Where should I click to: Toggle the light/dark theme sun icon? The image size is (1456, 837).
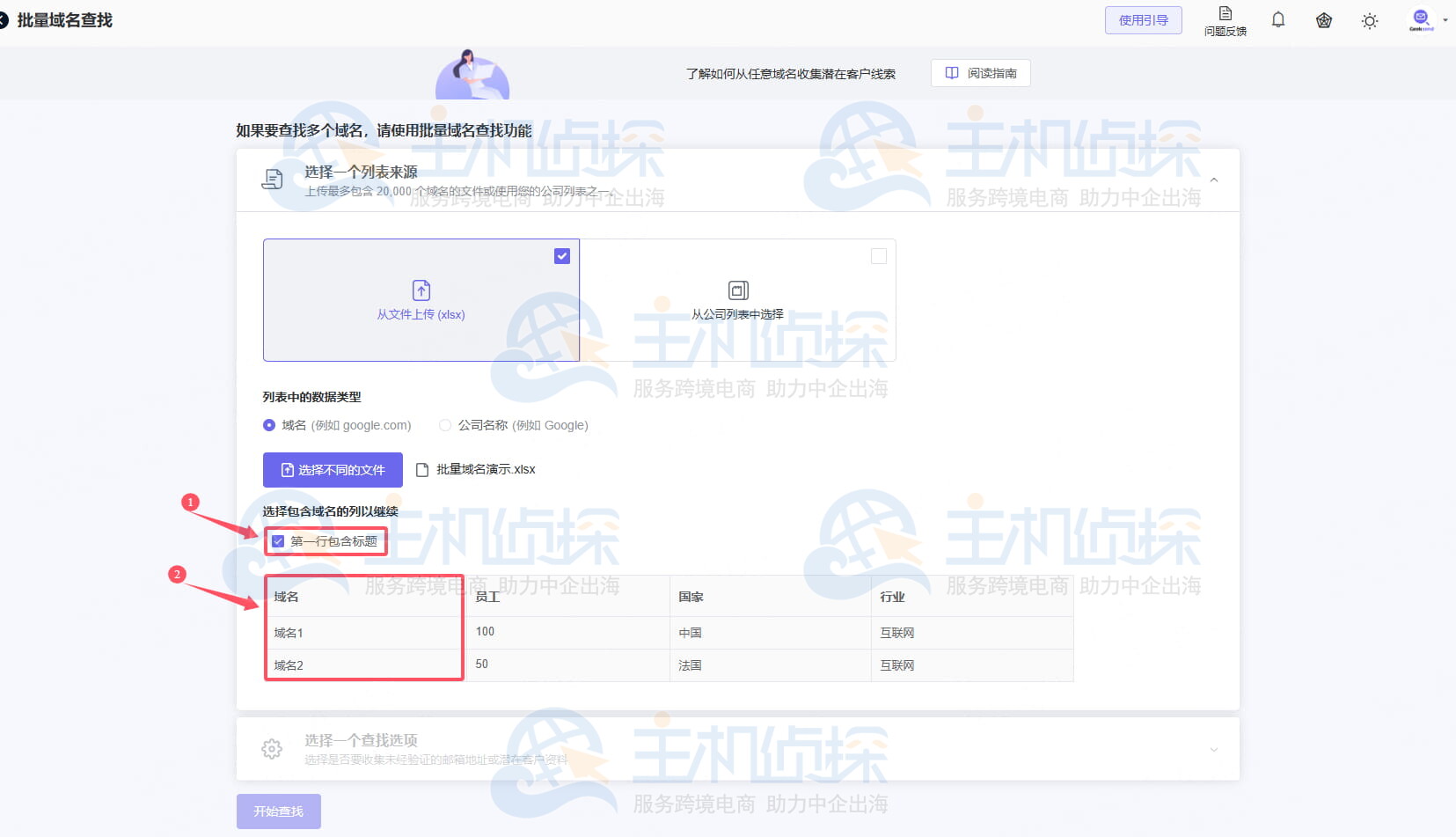(x=1369, y=21)
